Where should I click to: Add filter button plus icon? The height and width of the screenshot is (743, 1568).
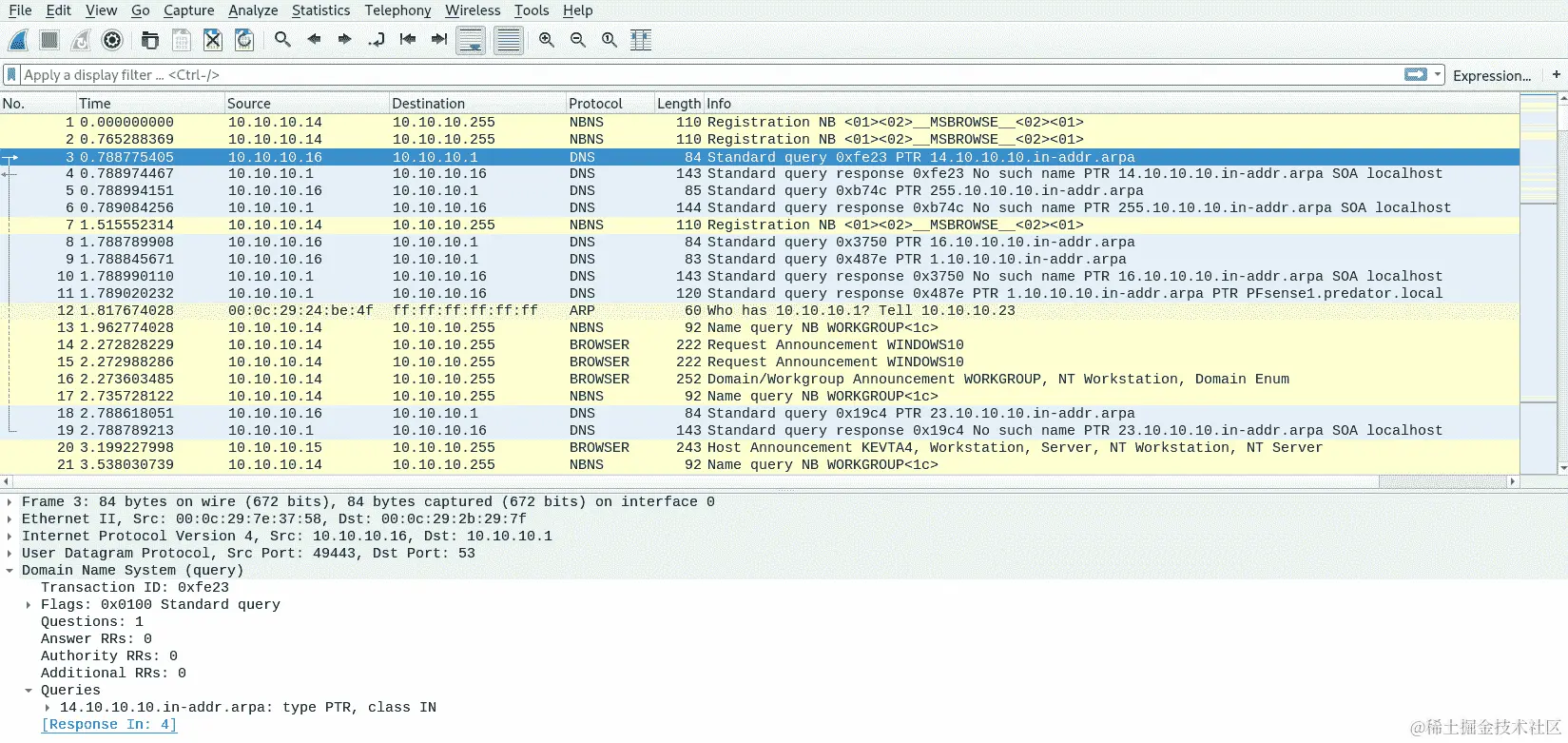[1556, 74]
